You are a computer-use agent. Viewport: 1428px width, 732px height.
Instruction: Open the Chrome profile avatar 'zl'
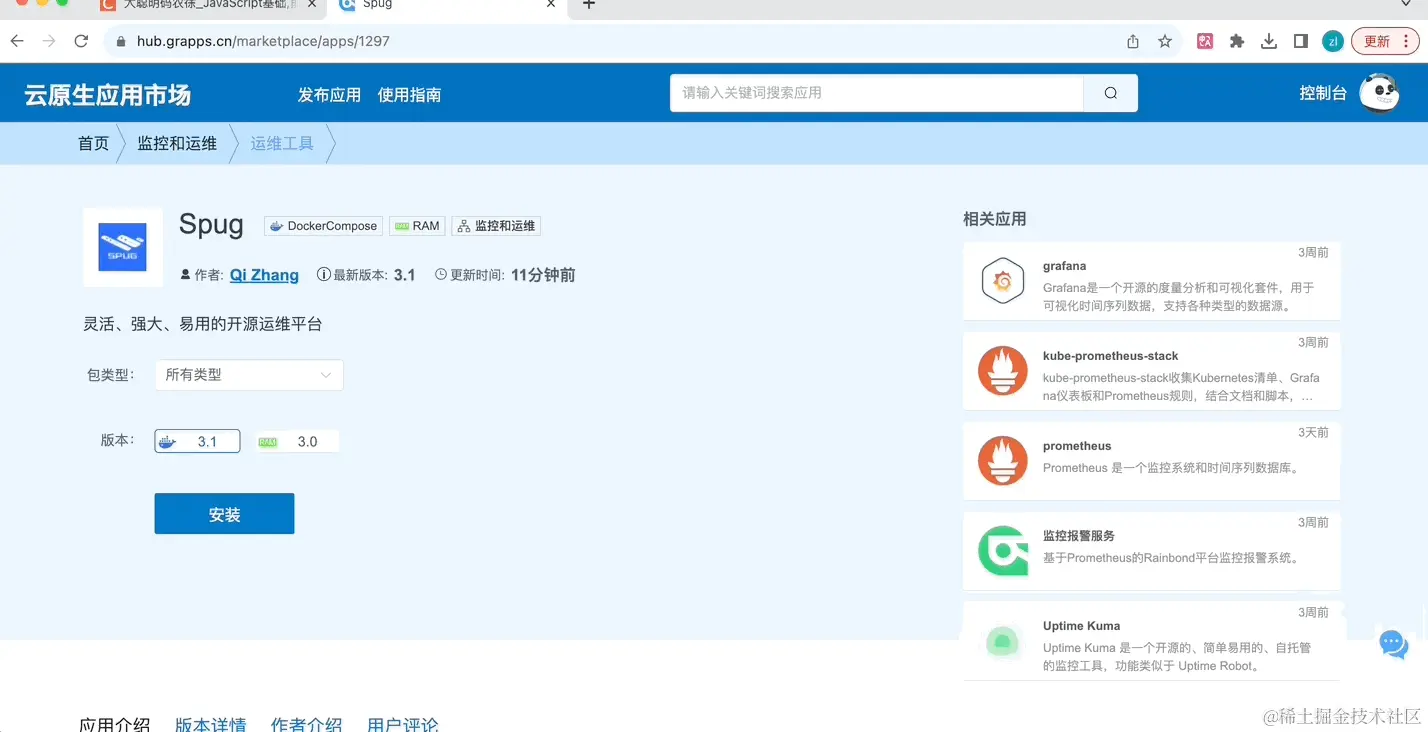[1332, 41]
